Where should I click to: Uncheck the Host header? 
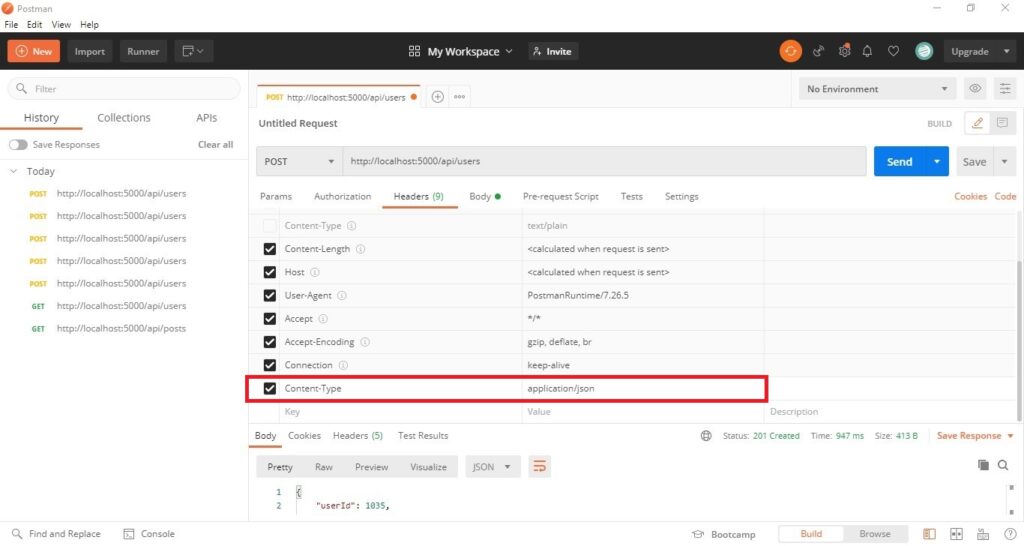coord(269,272)
